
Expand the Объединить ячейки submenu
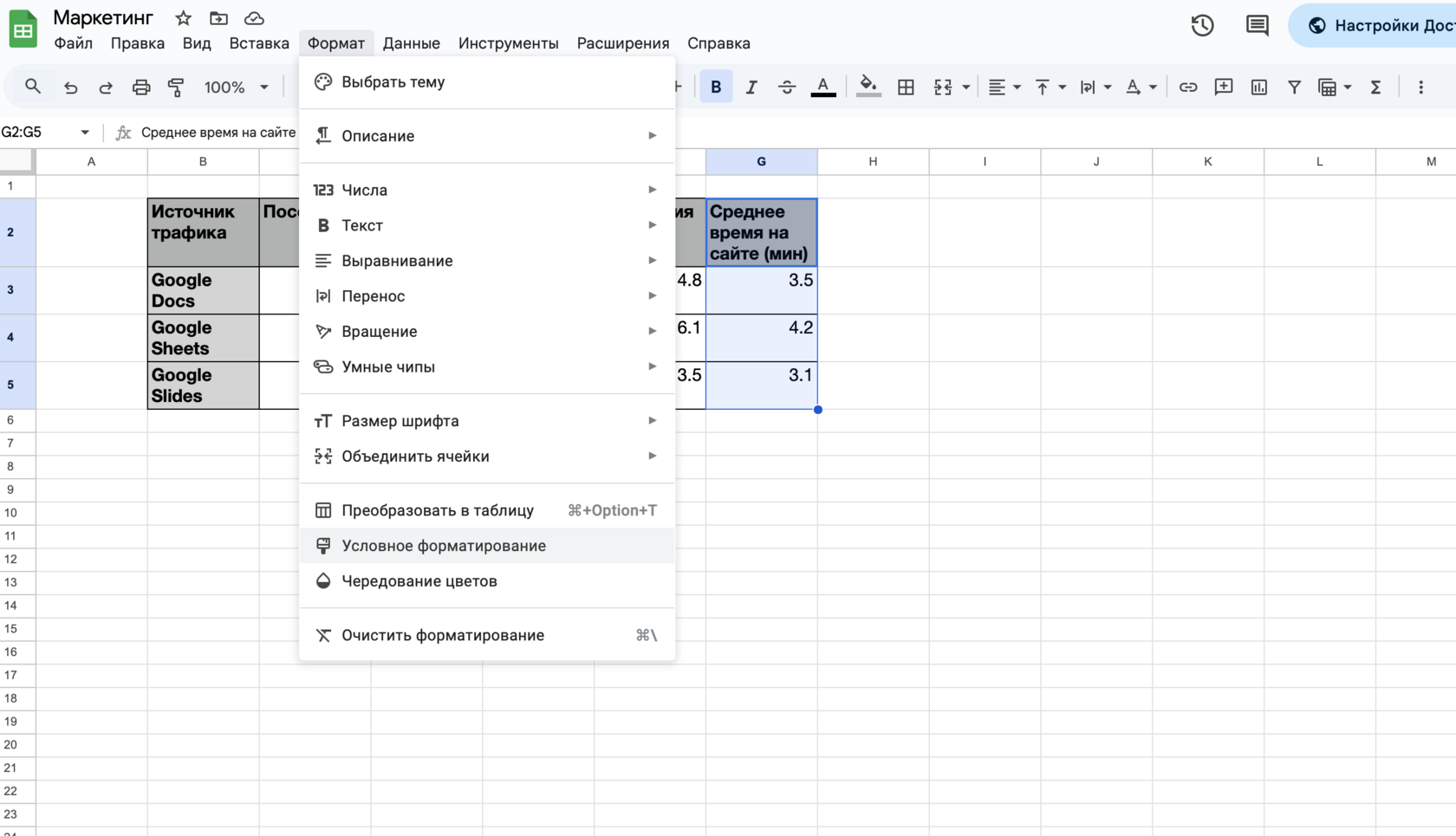pyautogui.click(x=487, y=457)
